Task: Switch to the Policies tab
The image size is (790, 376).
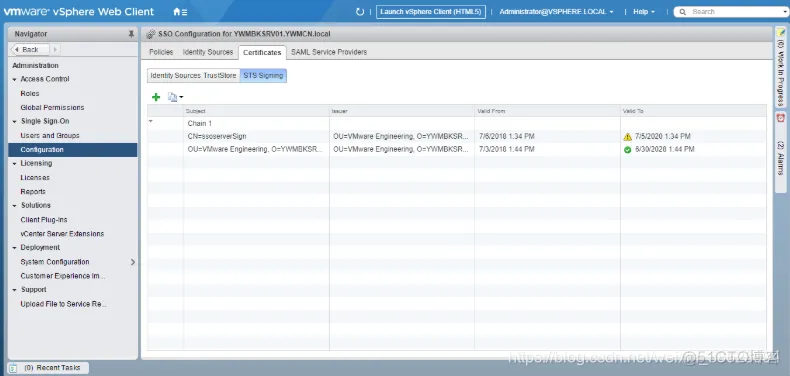Action: tap(161, 52)
